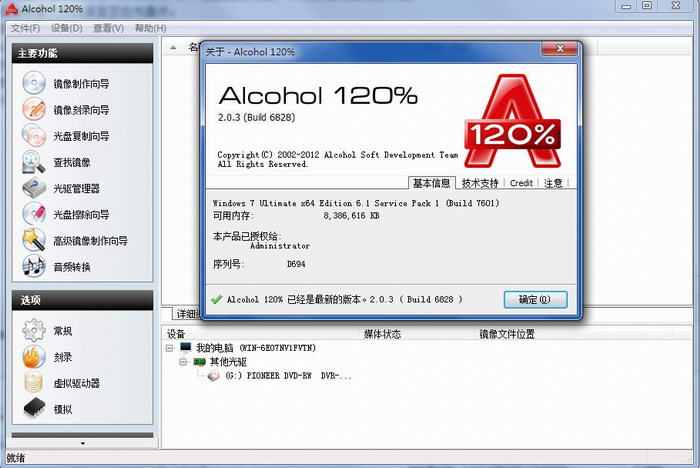Select the 虚拟驱动器 disk stack icon

click(34, 383)
